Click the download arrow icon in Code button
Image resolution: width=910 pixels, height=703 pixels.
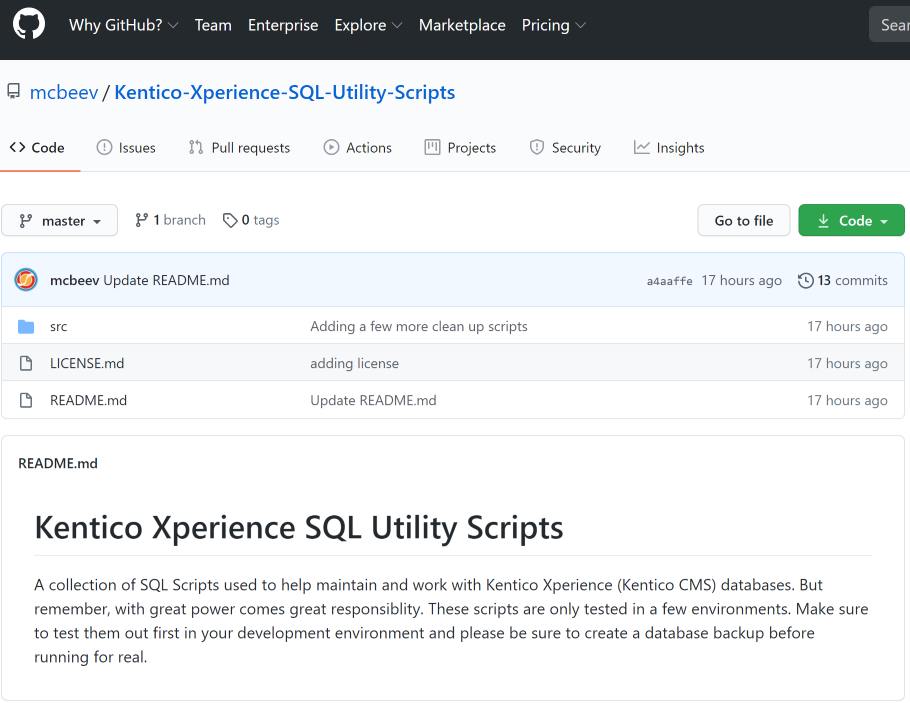(x=824, y=221)
